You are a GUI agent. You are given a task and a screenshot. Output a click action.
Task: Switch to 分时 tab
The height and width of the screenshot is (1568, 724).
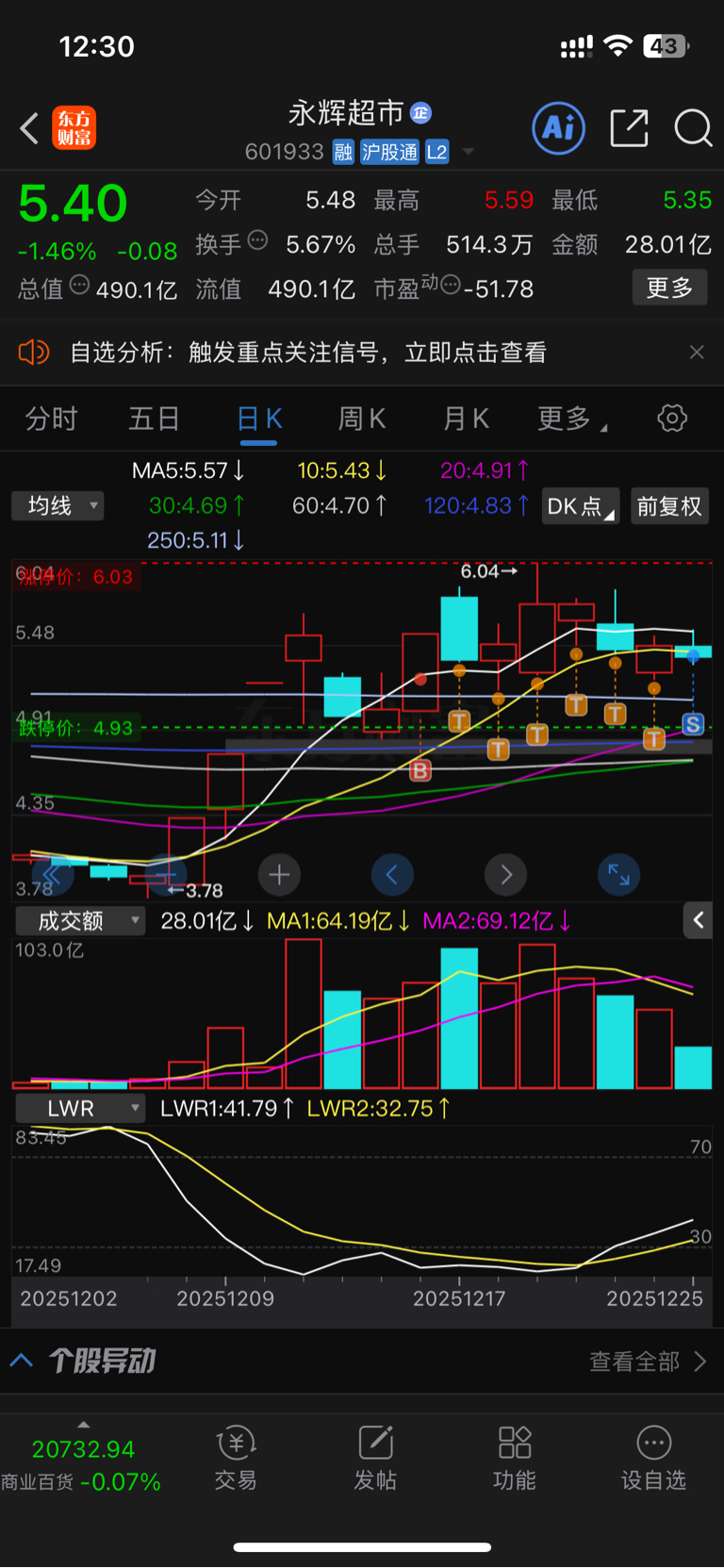coord(51,419)
